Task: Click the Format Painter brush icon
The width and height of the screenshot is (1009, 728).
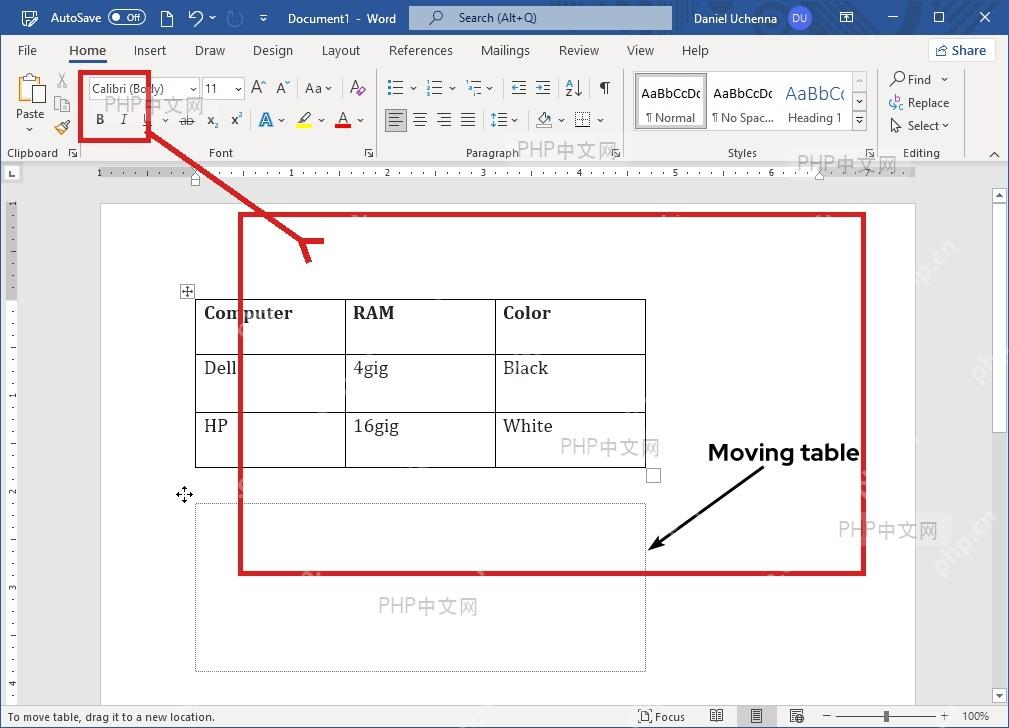Action: (62, 127)
